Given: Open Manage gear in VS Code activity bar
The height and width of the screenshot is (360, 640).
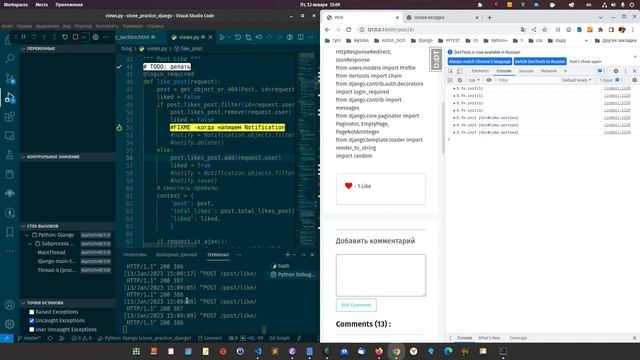Looking at the screenshot, I should 9,324.
